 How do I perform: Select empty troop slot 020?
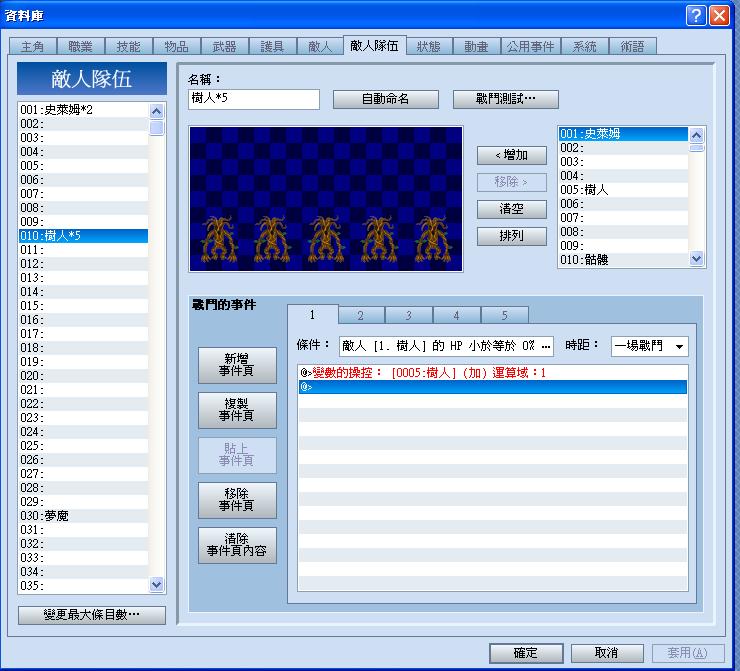pos(84,376)
